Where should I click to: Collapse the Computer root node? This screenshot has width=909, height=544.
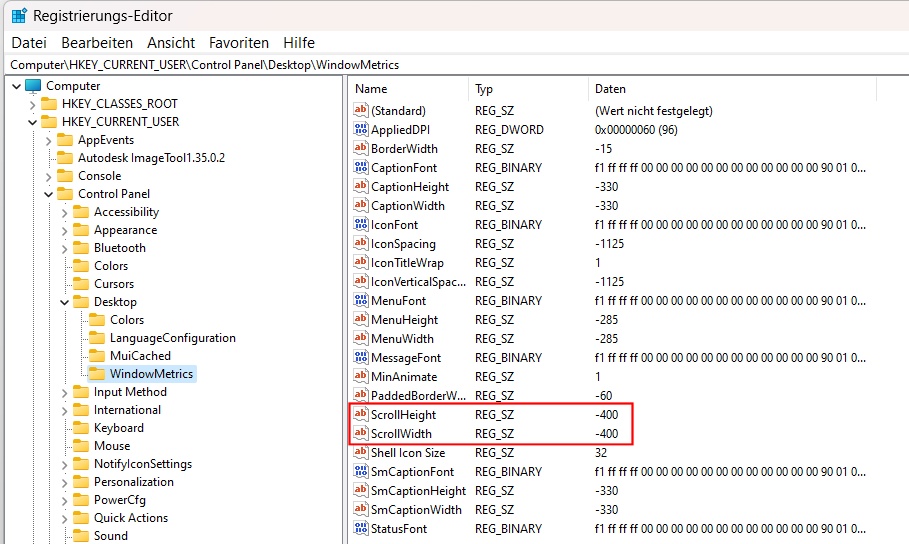16,86
